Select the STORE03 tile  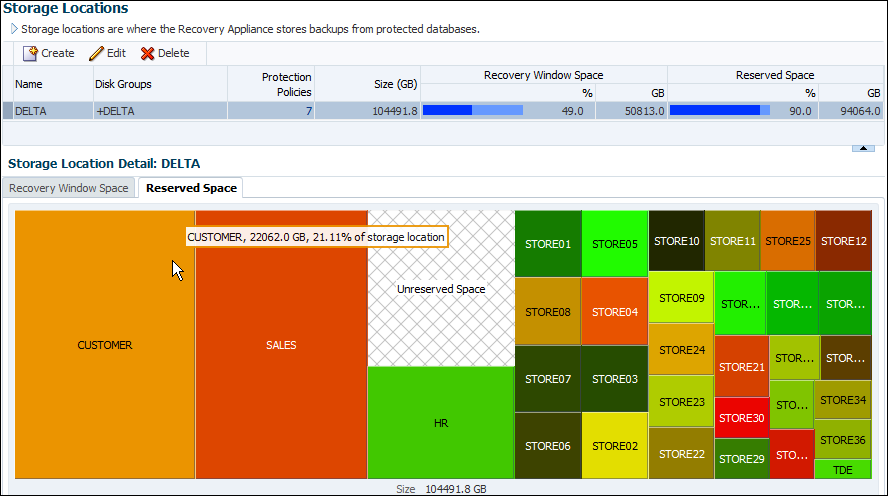[614, 379]
